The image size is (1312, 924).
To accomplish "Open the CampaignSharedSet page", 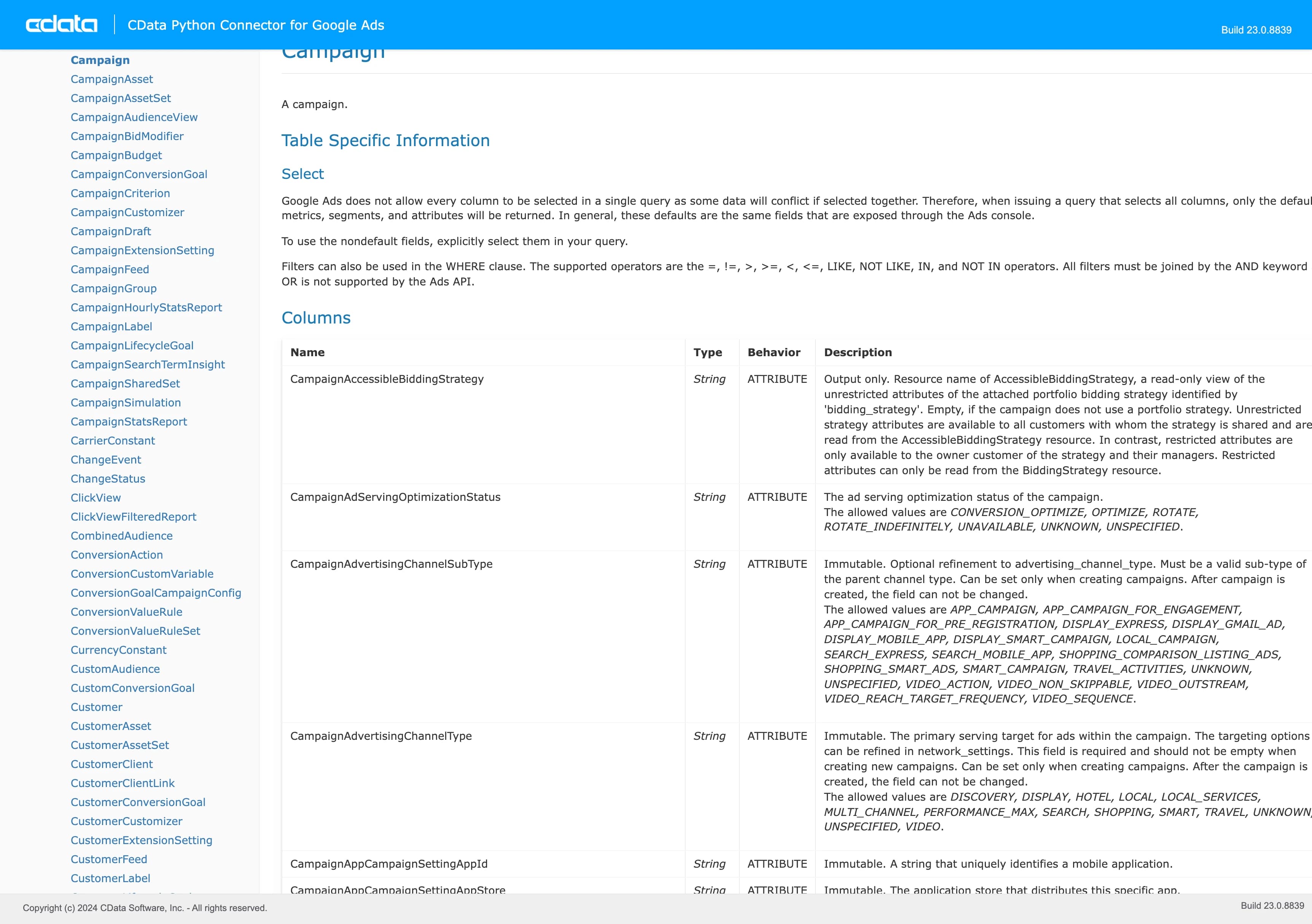I will 125,384.
